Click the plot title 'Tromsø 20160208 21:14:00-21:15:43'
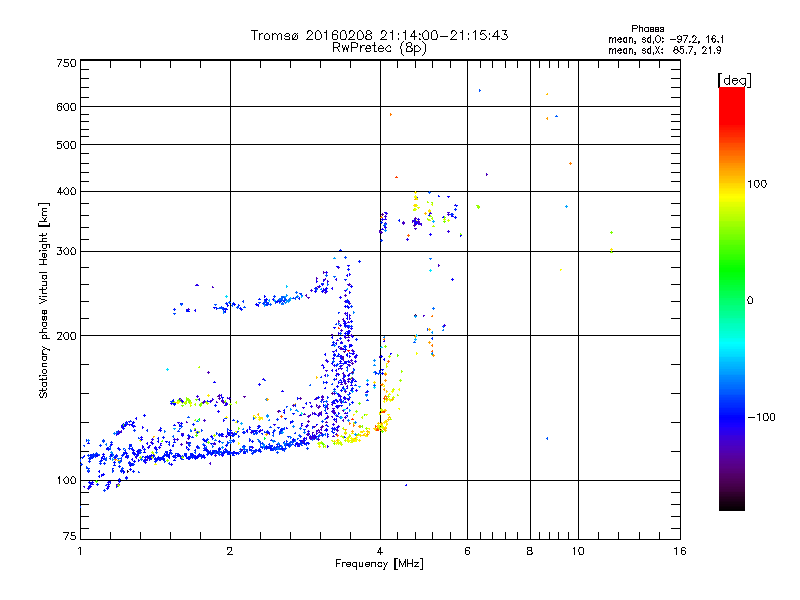Screen dimensions: 800x600 click(x=379, y=35)
